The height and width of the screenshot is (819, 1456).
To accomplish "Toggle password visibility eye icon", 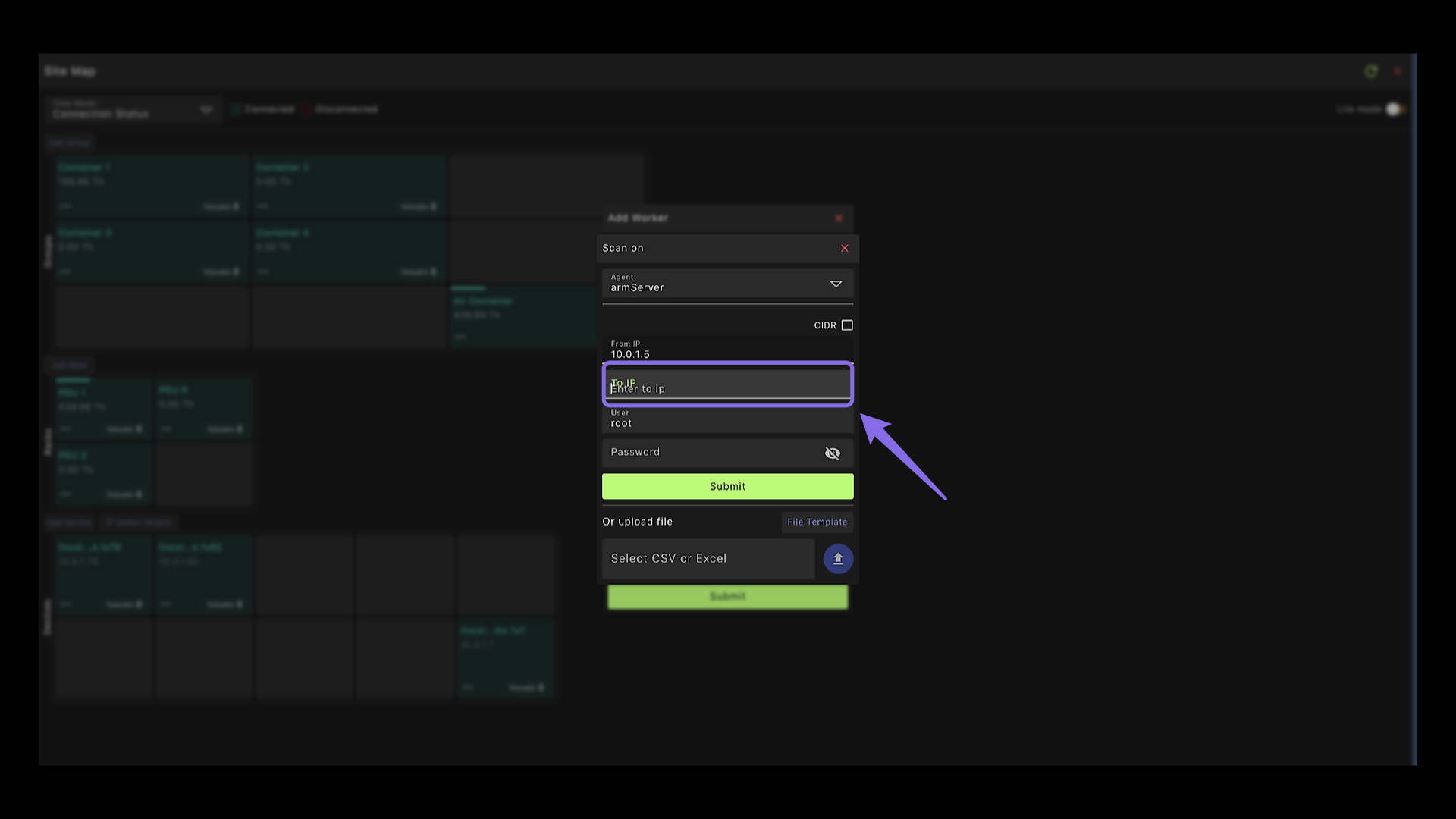I will coord(832,453).
